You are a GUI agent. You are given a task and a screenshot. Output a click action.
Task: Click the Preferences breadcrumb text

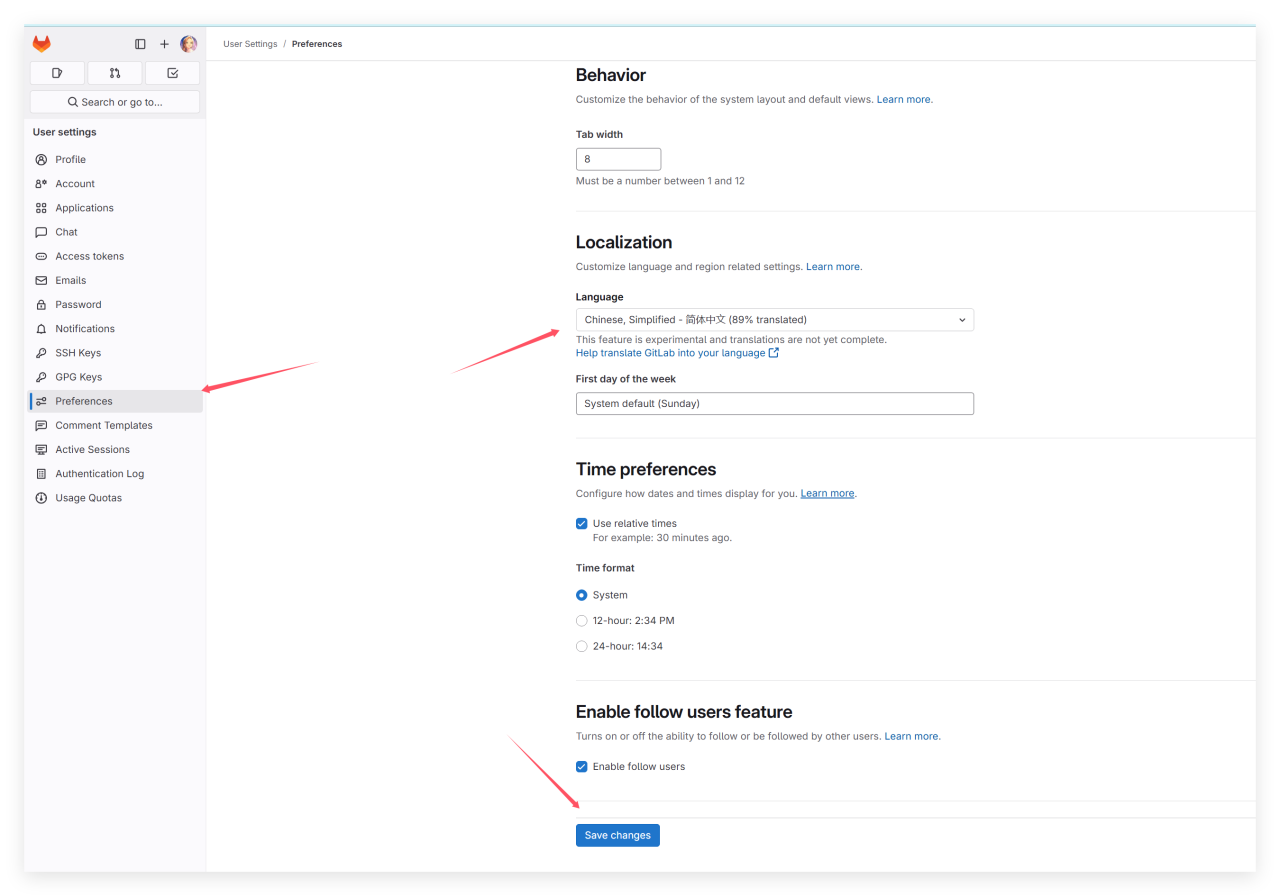[317, 44]
